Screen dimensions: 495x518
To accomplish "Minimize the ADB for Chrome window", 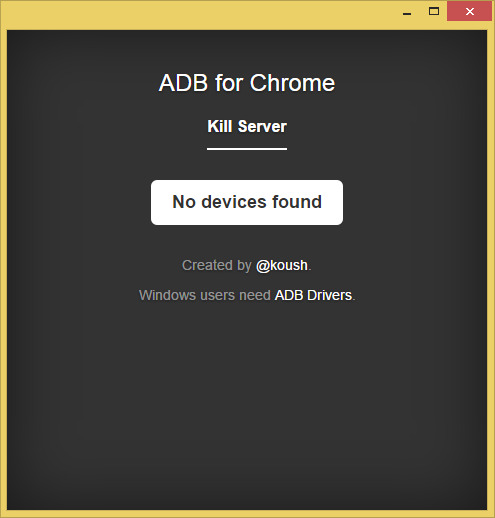I will point(407,12).
